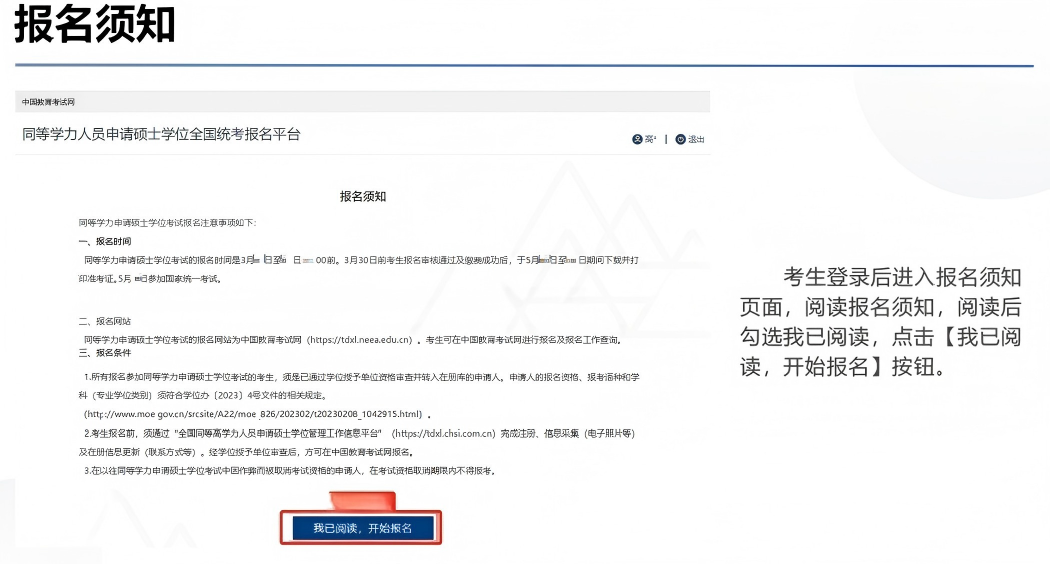Image resolution: width=1050 pixels, height=564 pixels.
Task: Open the www.moe.gov.cn document URL
Action: tap(258, 414)
